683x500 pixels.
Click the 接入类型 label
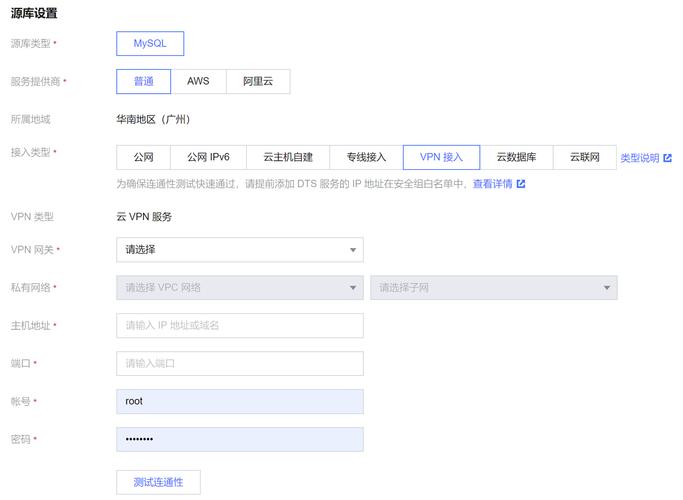tap(30, 152)
